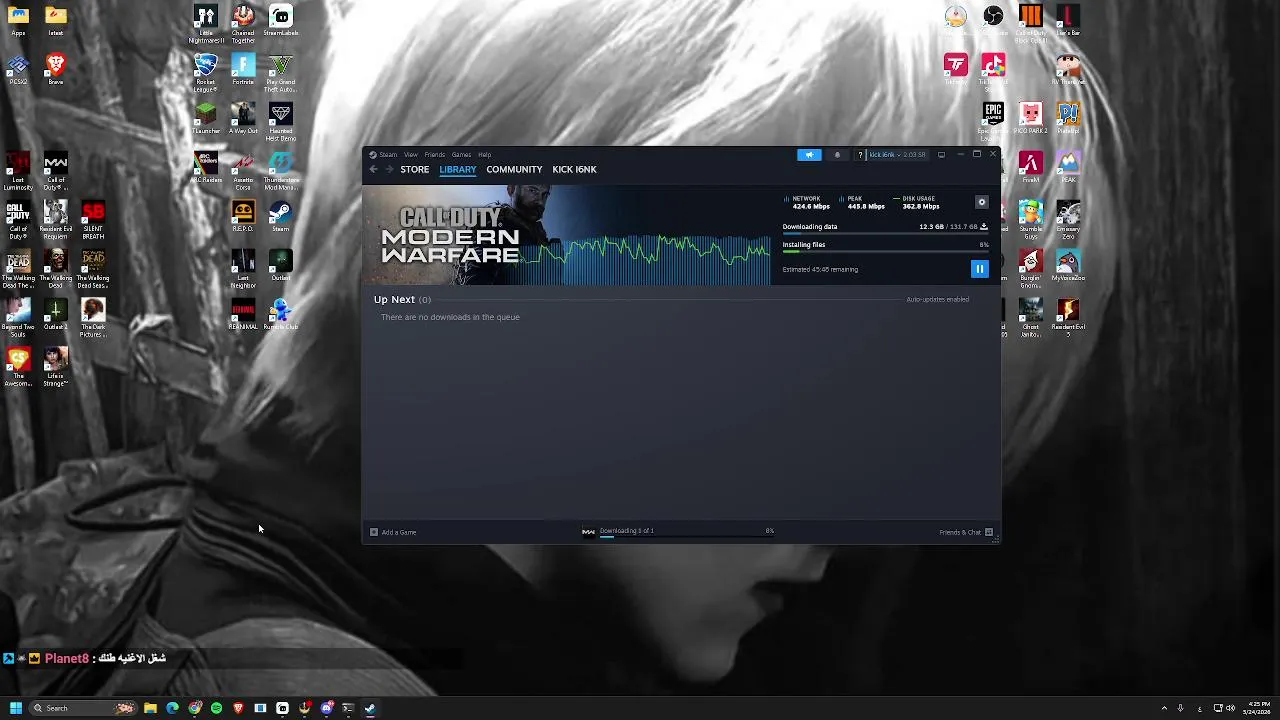Click the blue announcements megaphone button
The image size is (1280, 720).
809,155
